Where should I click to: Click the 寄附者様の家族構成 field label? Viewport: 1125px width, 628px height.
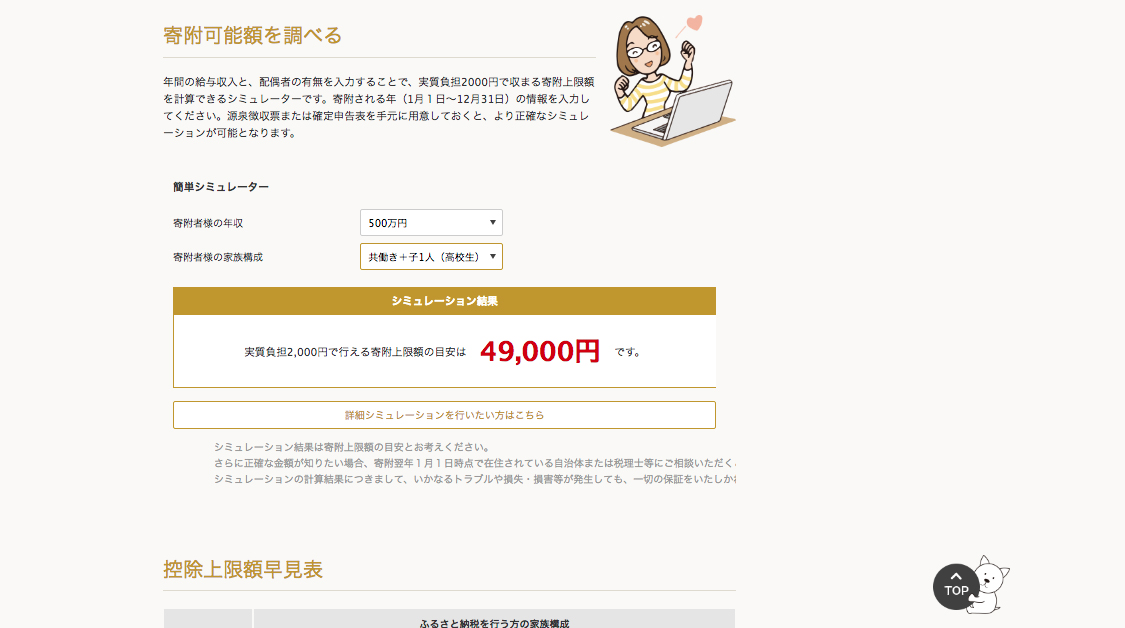[x=217, y=257]
